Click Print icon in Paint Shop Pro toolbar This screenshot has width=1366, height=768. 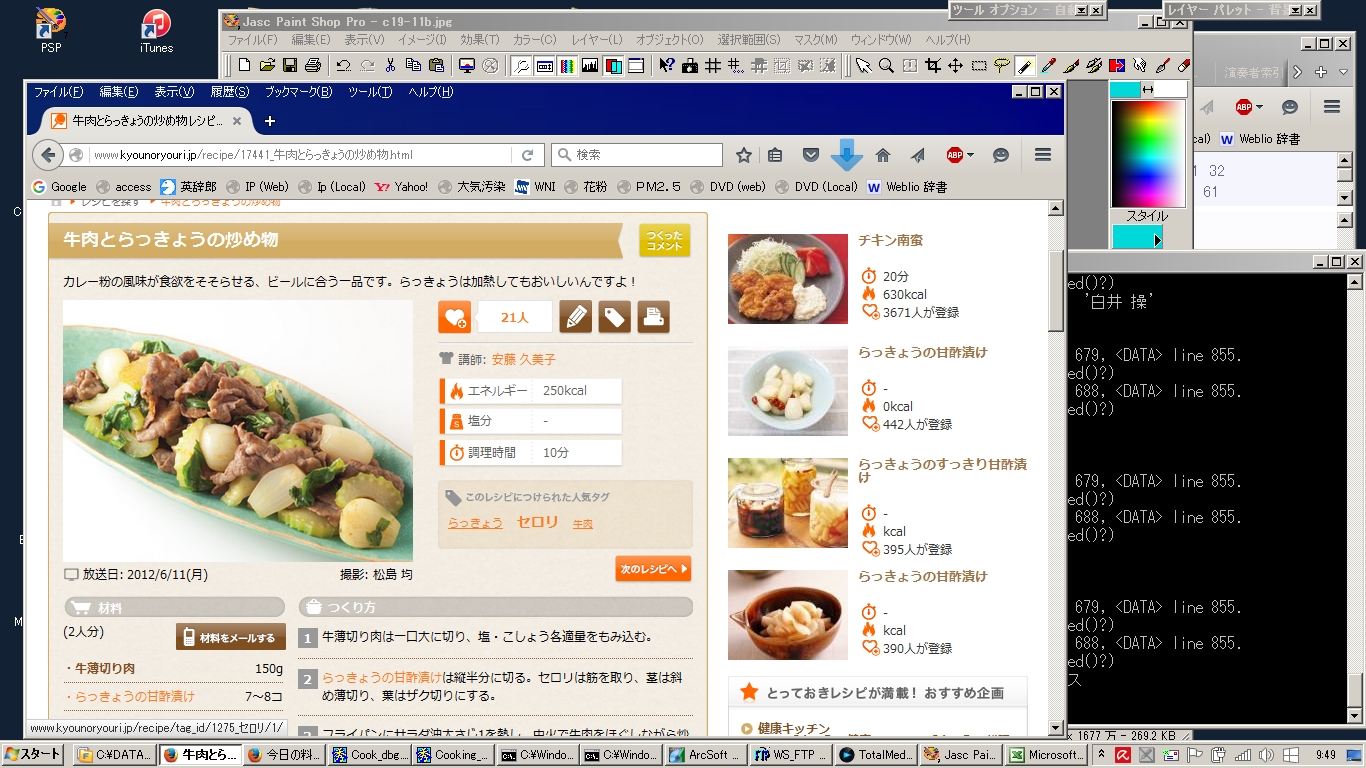313,66
